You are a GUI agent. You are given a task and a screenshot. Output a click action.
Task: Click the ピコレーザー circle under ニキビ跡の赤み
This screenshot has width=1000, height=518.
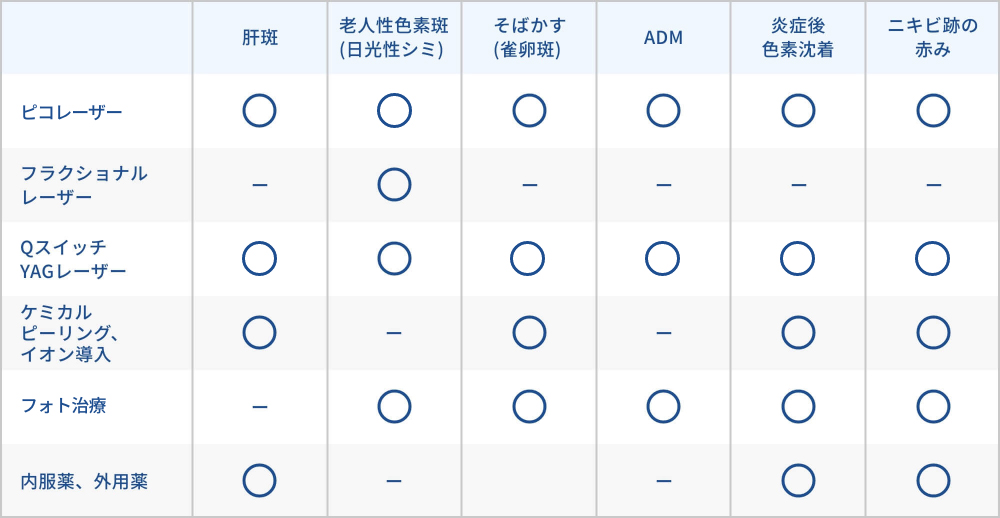coord(932,111)
